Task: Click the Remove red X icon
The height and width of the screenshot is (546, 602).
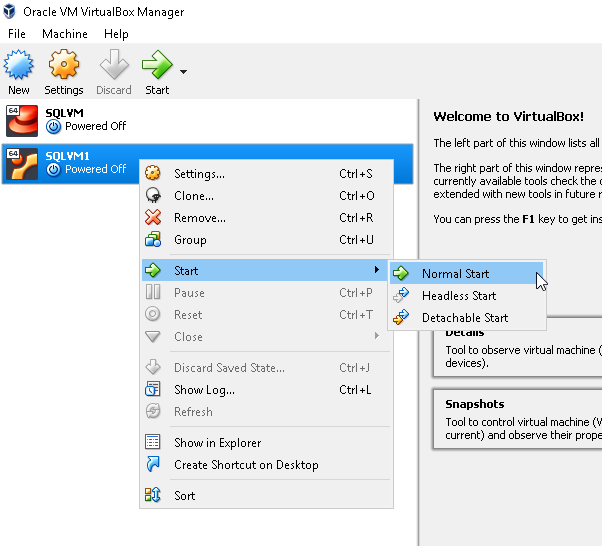Action: tap(153, 218)
